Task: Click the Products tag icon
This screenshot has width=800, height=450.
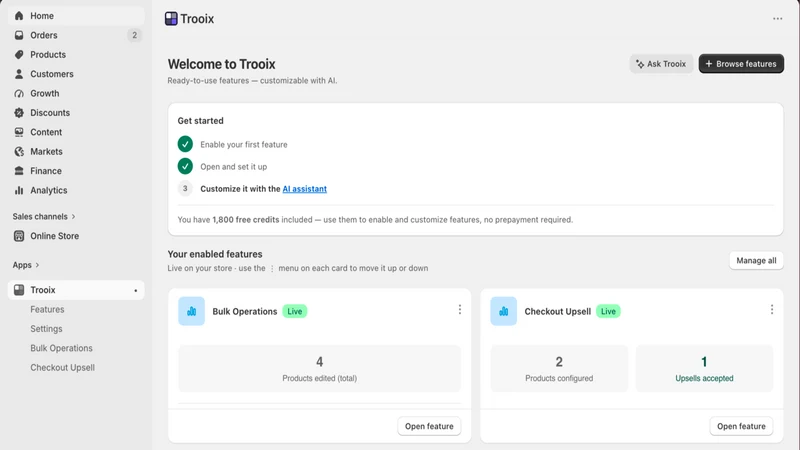Action: coord(19,55)
